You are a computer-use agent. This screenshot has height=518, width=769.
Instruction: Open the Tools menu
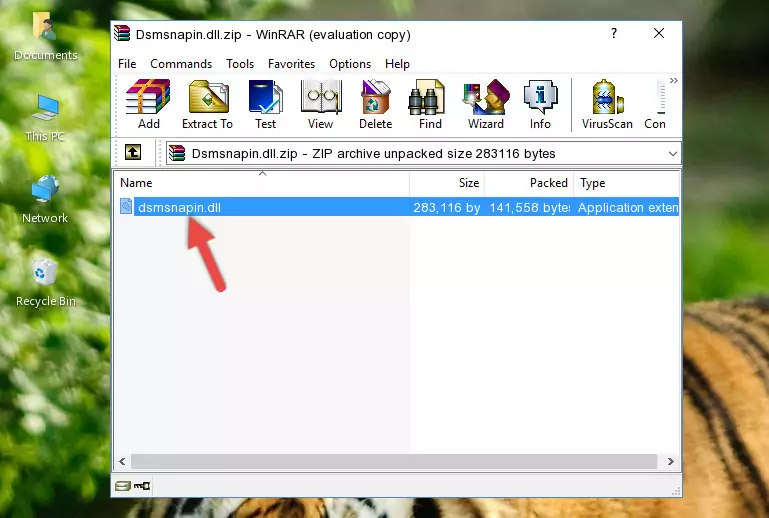(240, 64)
